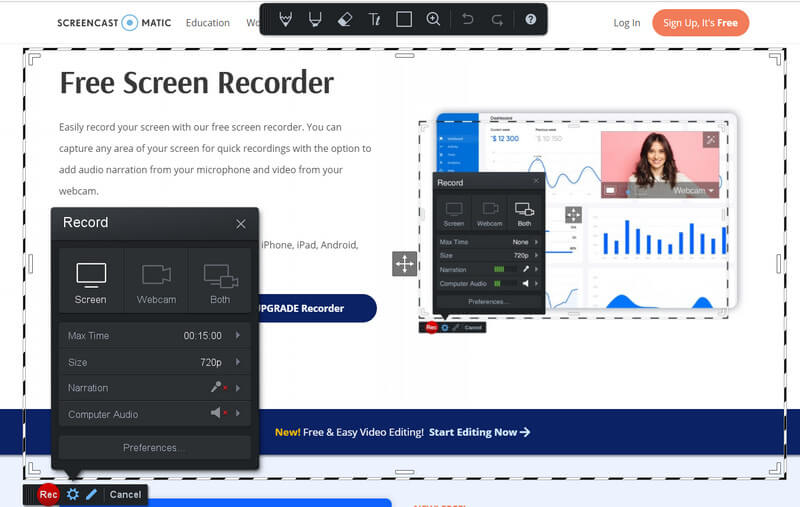Expand Max Time options arrow

click(238, 335)
